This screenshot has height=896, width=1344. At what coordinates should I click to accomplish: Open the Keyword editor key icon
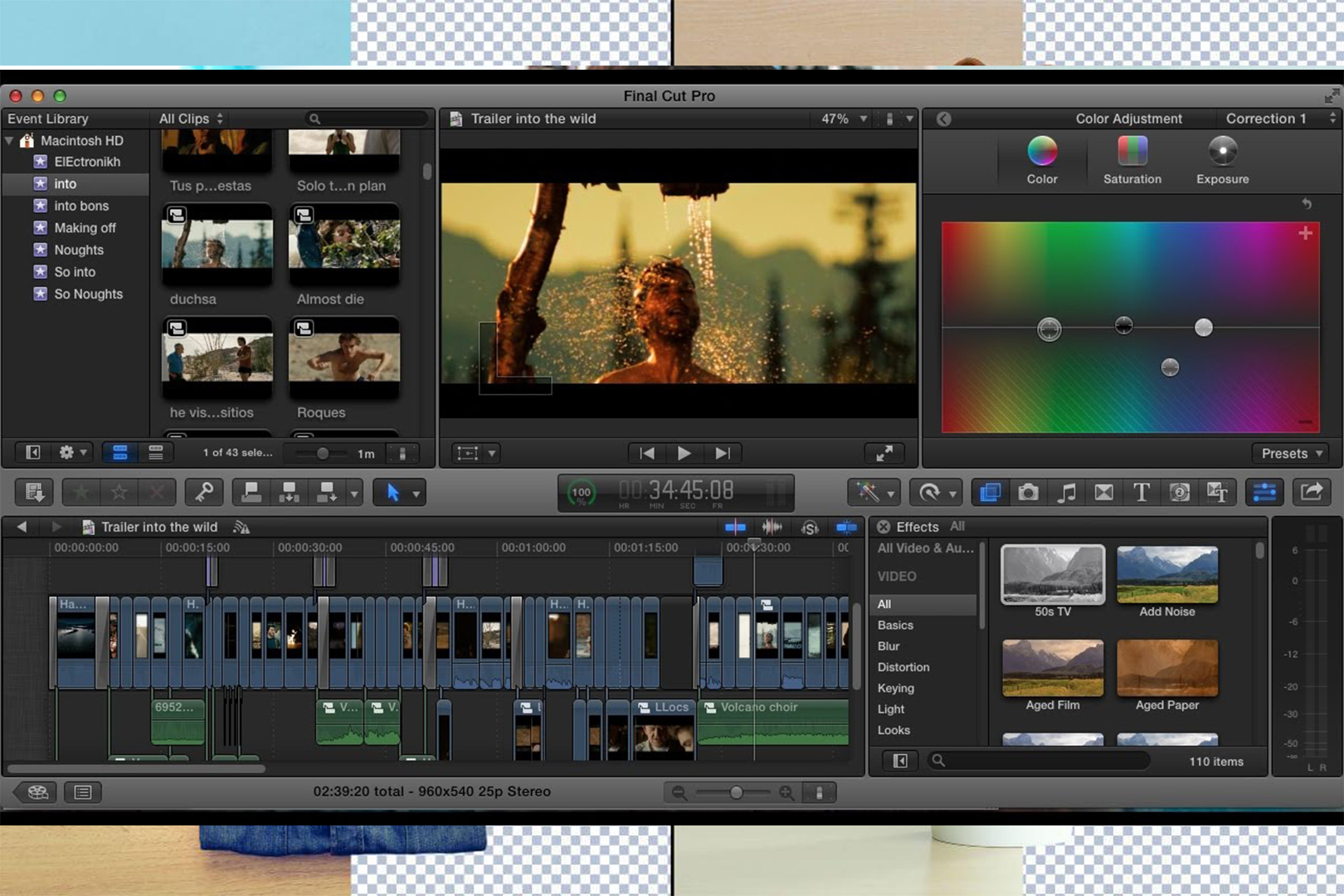[x=204, y=493]
